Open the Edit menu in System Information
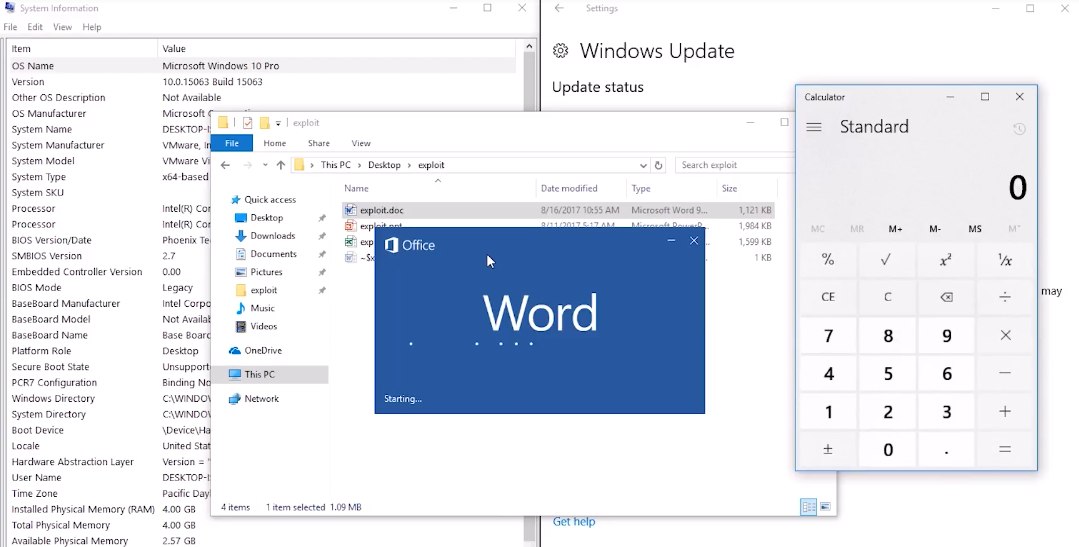This screenshot has height=547, width=1079. tap(35, 27)
